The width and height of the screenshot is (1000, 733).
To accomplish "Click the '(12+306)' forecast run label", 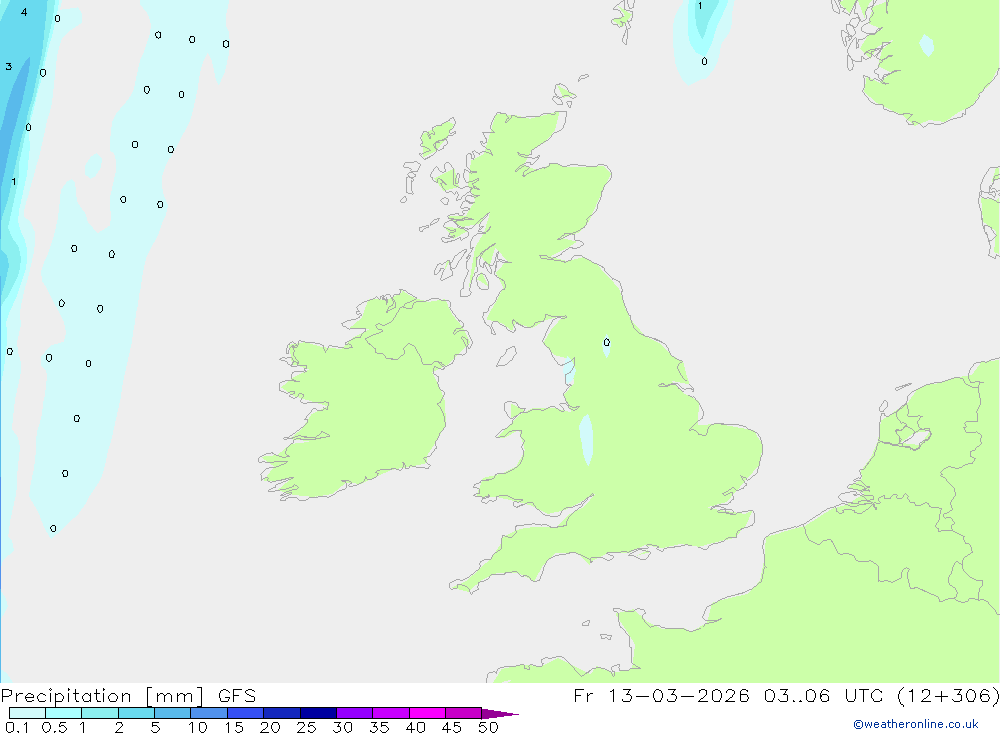I will (948, 696).
